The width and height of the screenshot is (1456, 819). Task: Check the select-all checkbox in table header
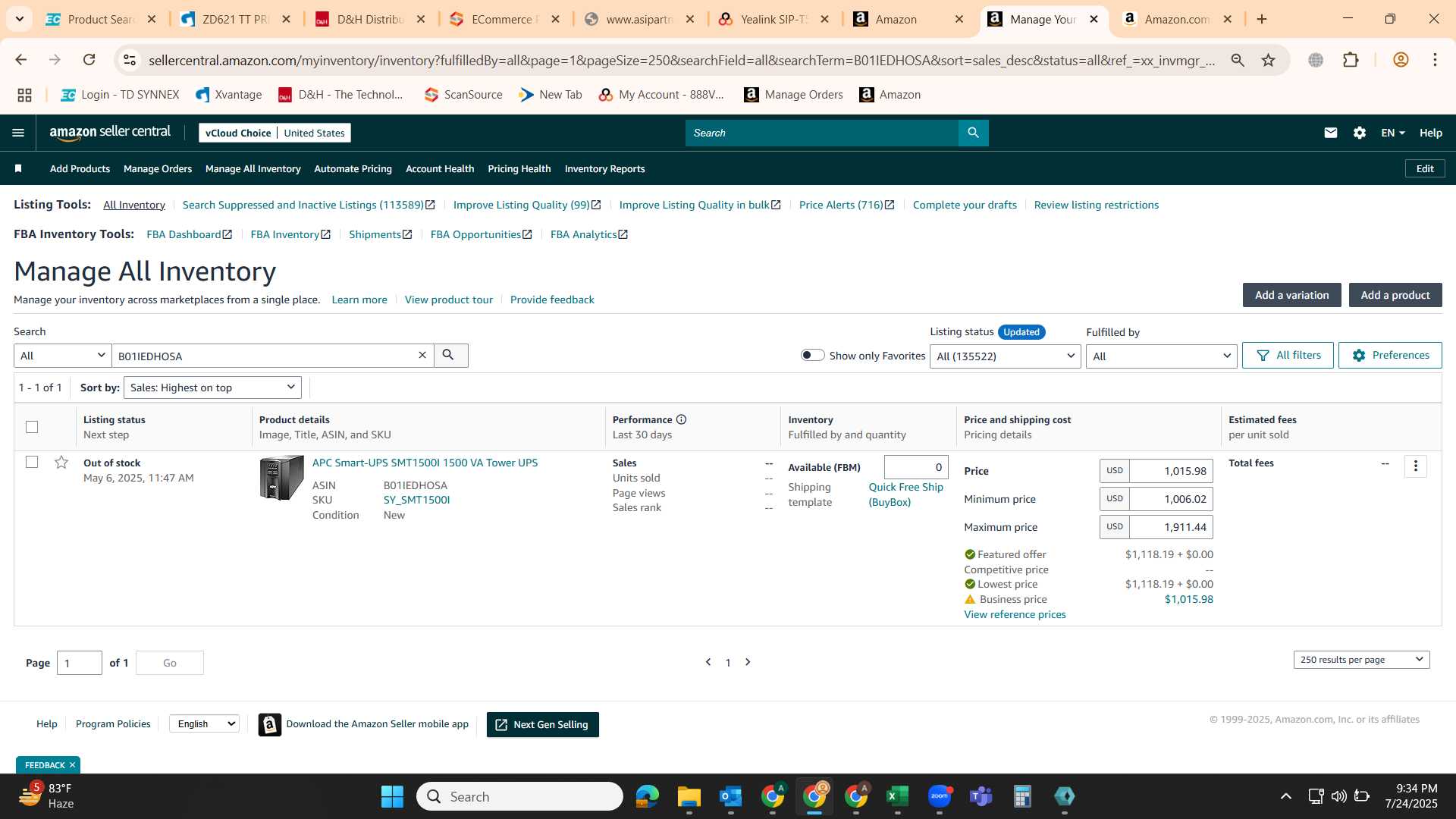32,427
